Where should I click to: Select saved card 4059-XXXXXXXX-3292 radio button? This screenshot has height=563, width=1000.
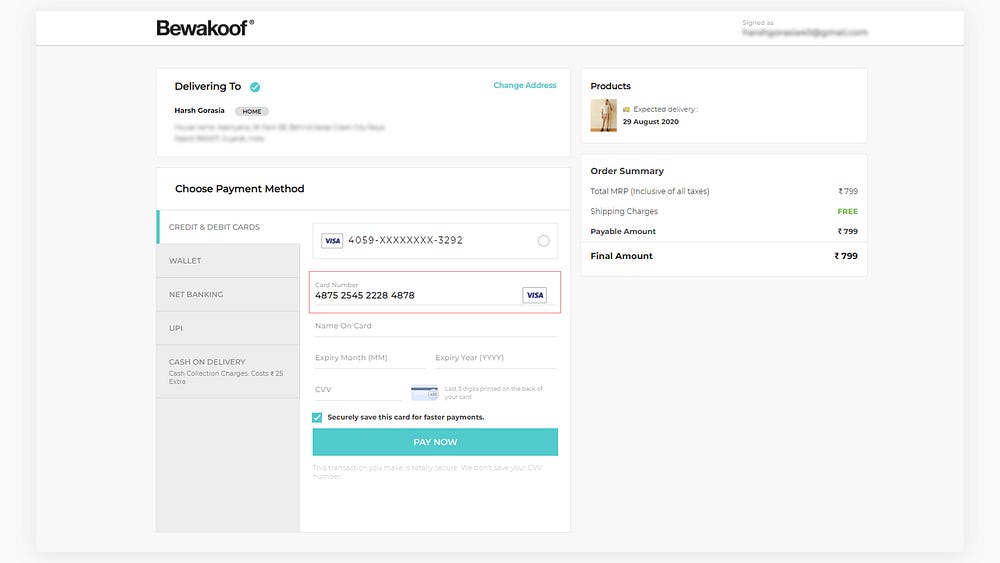click(x=543, y=241)
